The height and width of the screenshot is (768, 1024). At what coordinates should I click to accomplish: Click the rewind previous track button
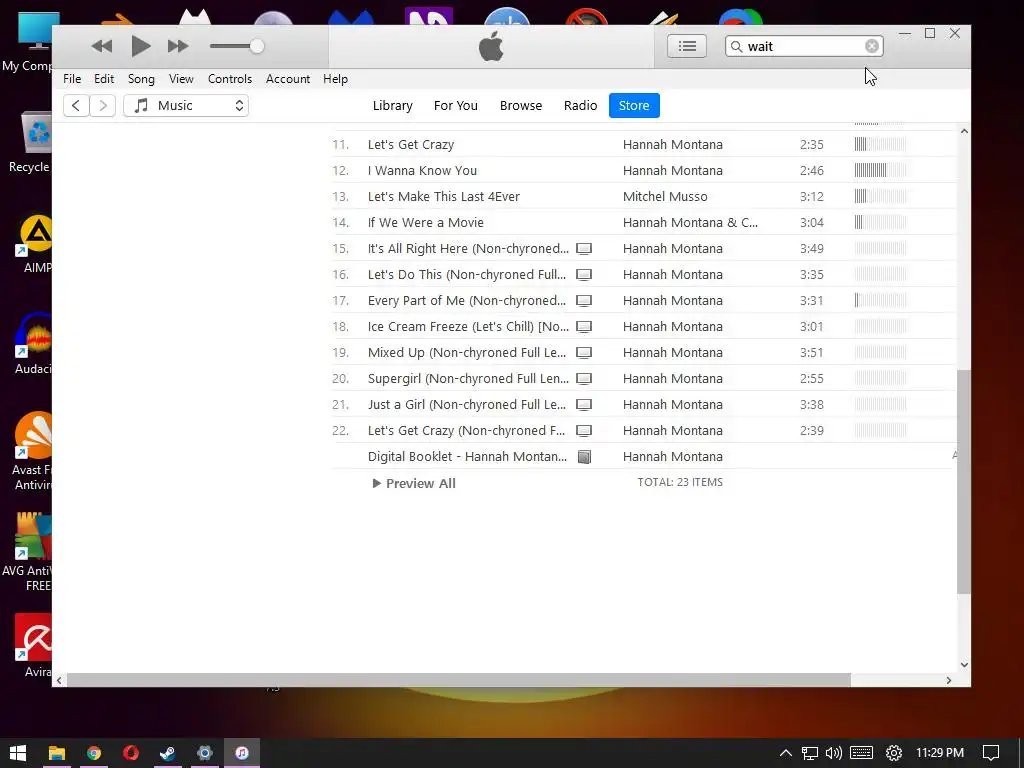click(x=101, y=46)
